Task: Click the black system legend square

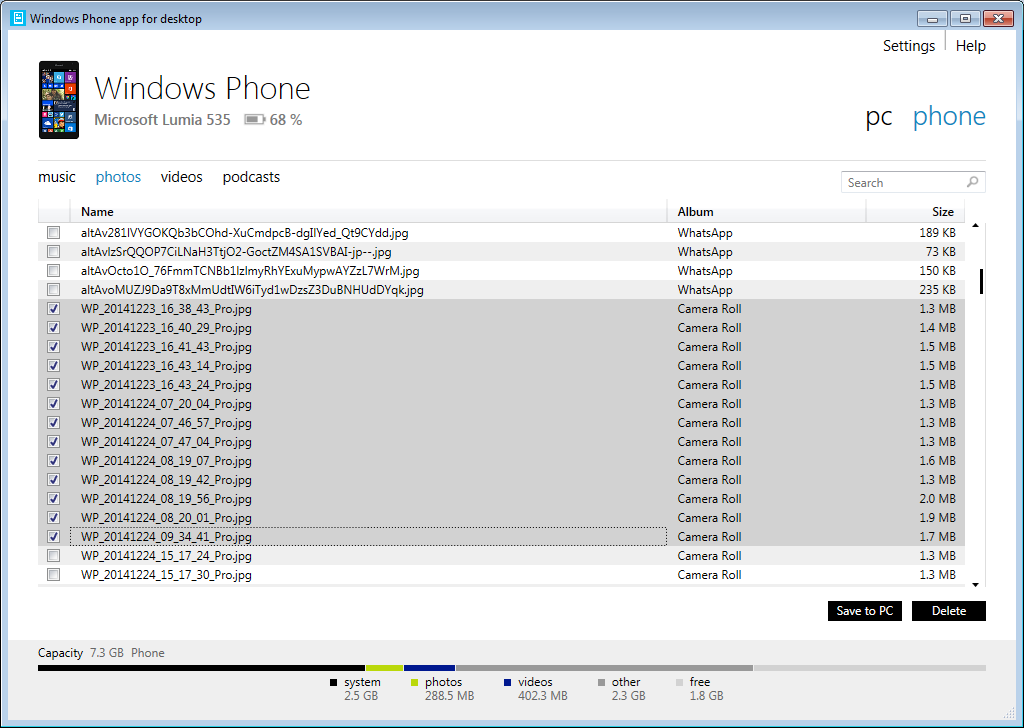Action: [x=334, y=683]
